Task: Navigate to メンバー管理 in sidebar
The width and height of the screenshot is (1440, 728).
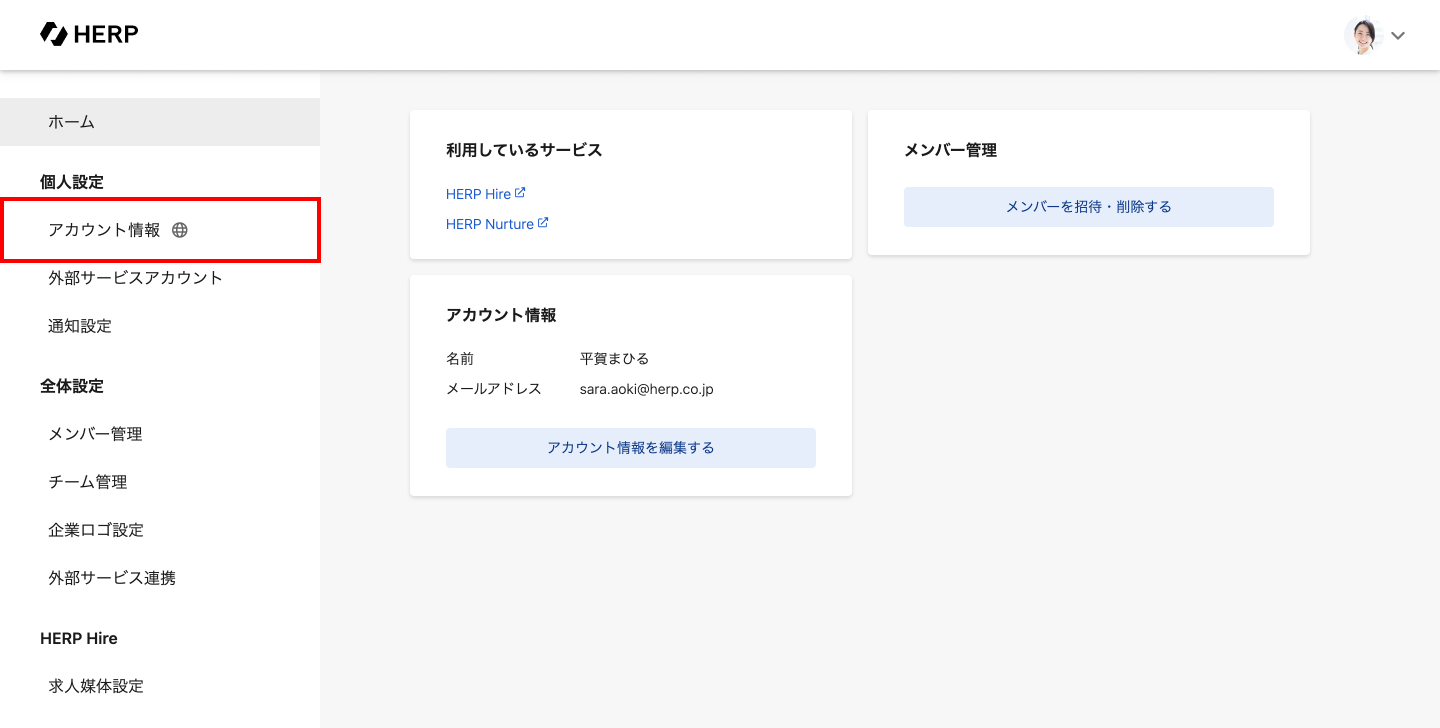Action: [95, 434]
